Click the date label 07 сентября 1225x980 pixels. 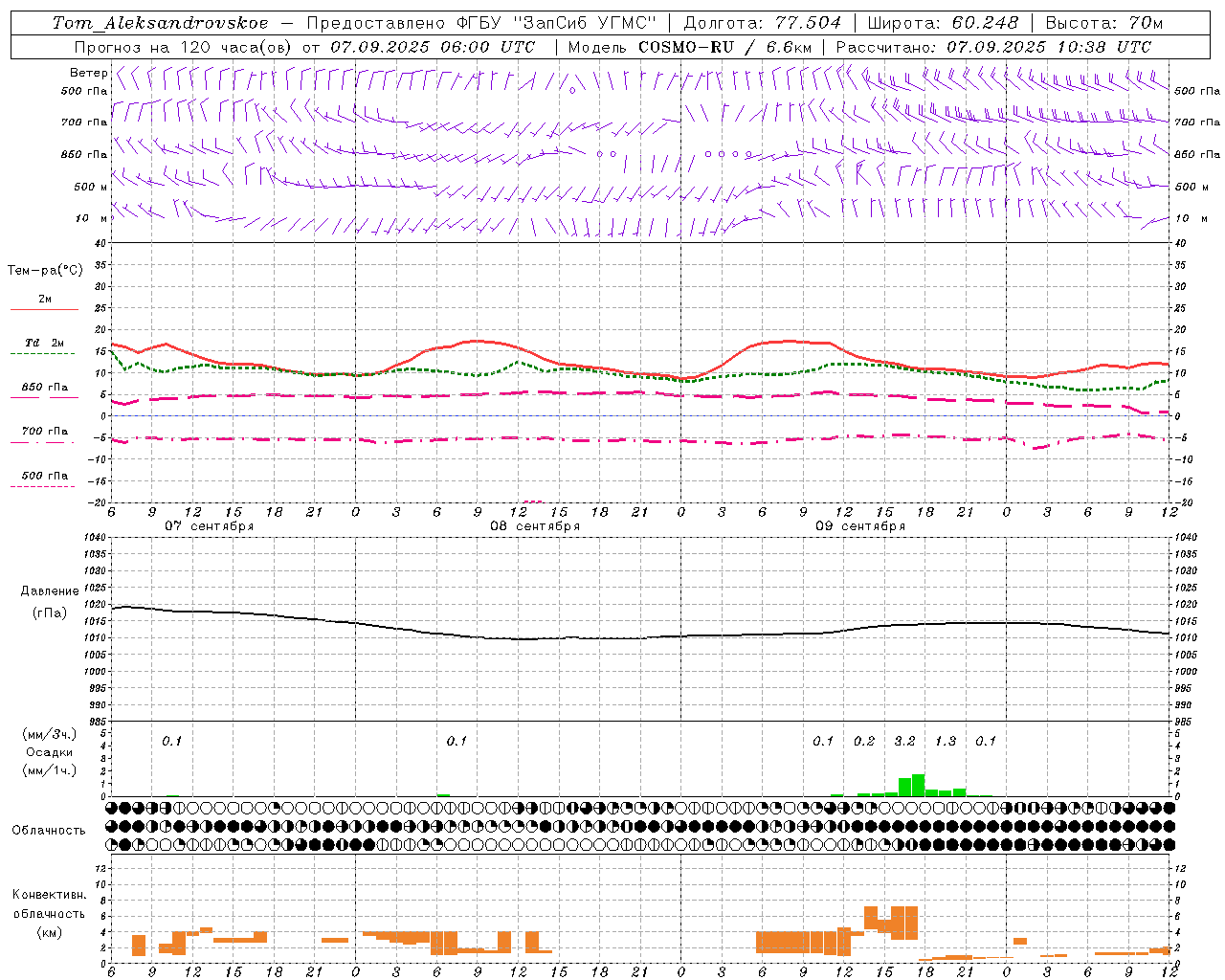pos(210,526)
